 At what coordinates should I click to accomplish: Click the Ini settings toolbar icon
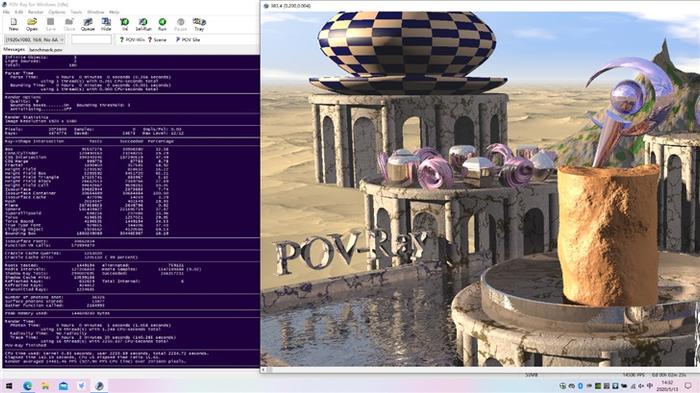pyautogui.click(x=125, y=24)
